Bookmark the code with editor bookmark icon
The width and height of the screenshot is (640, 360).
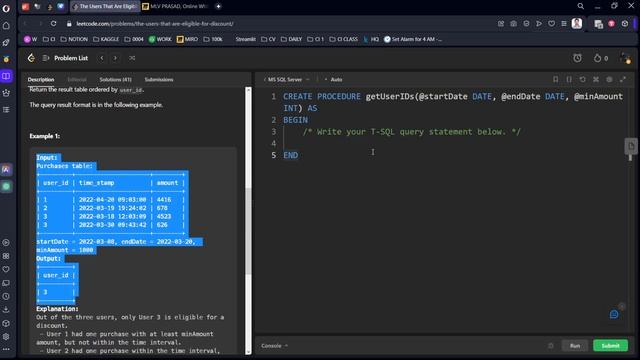pos(556,79)
